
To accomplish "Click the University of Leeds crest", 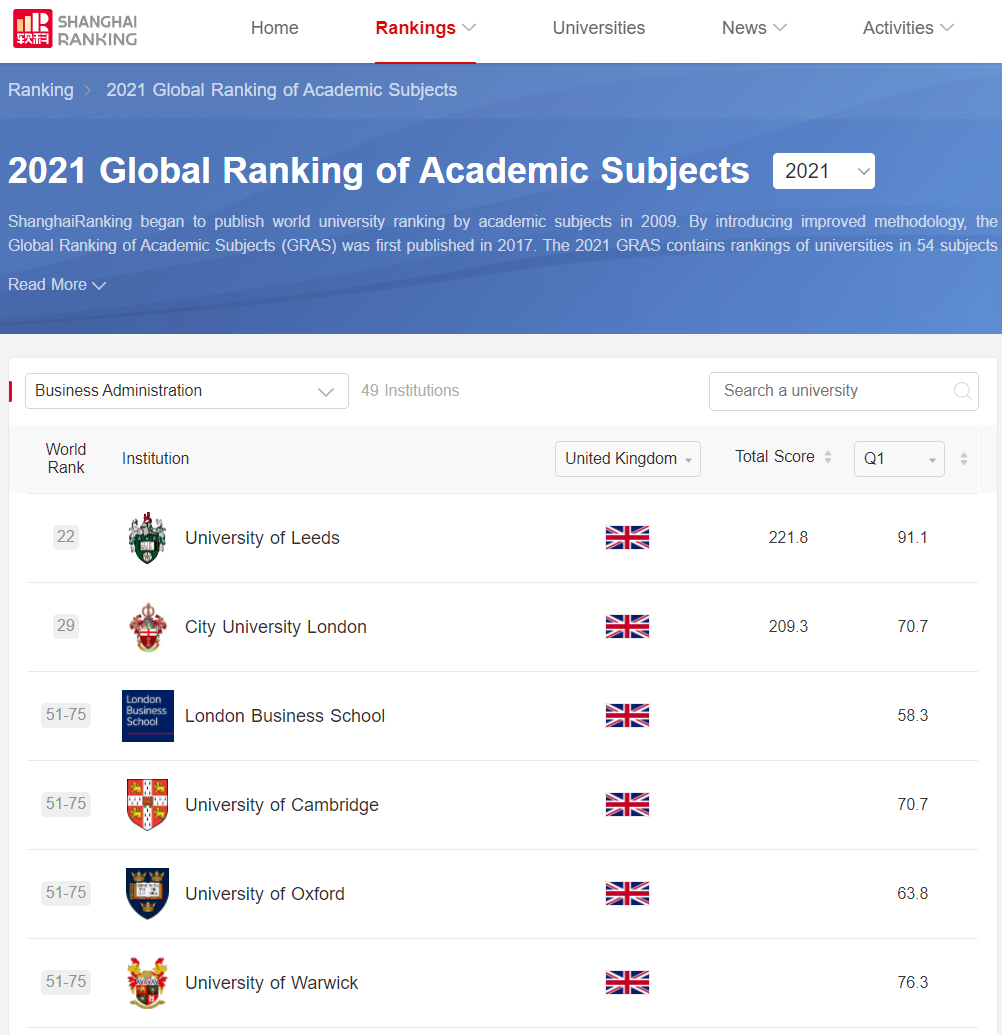I will pyautogui.click(x=147, y=538).
